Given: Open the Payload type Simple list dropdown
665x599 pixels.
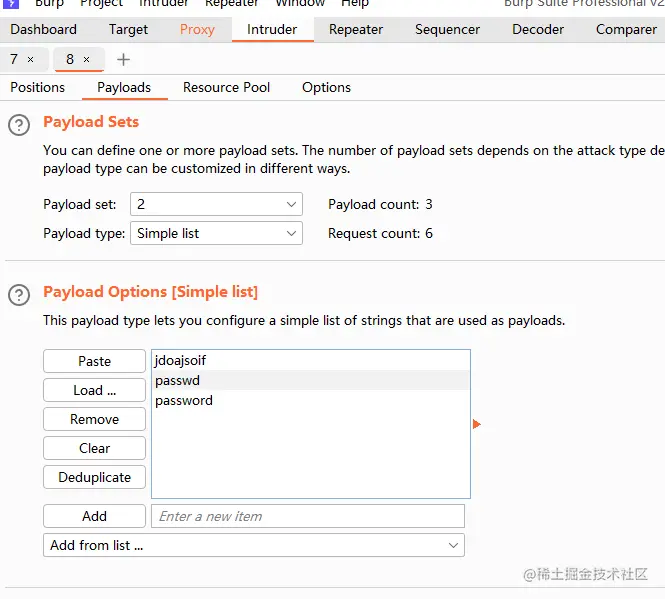Looking at the screenshot, I should 216,233.
